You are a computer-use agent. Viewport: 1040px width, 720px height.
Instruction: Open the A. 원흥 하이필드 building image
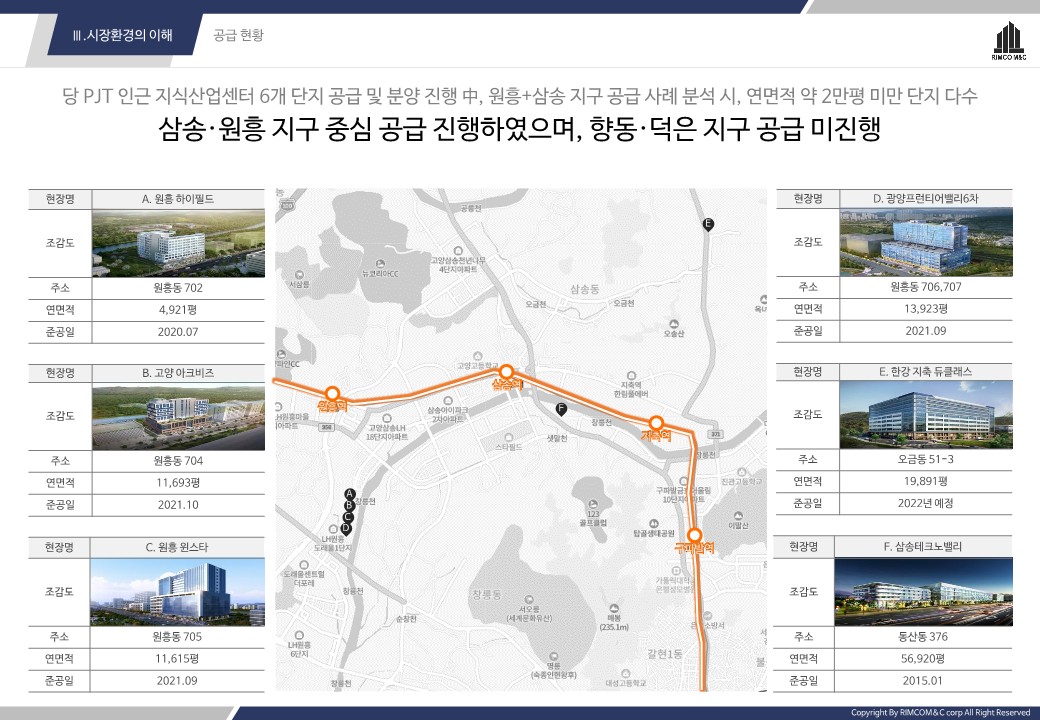179,243
